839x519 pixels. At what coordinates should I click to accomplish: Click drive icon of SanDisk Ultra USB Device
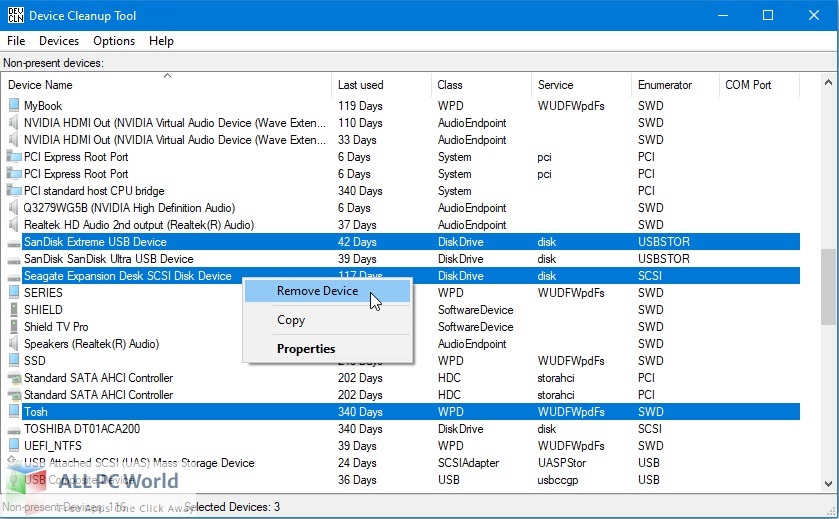point(14,260)
